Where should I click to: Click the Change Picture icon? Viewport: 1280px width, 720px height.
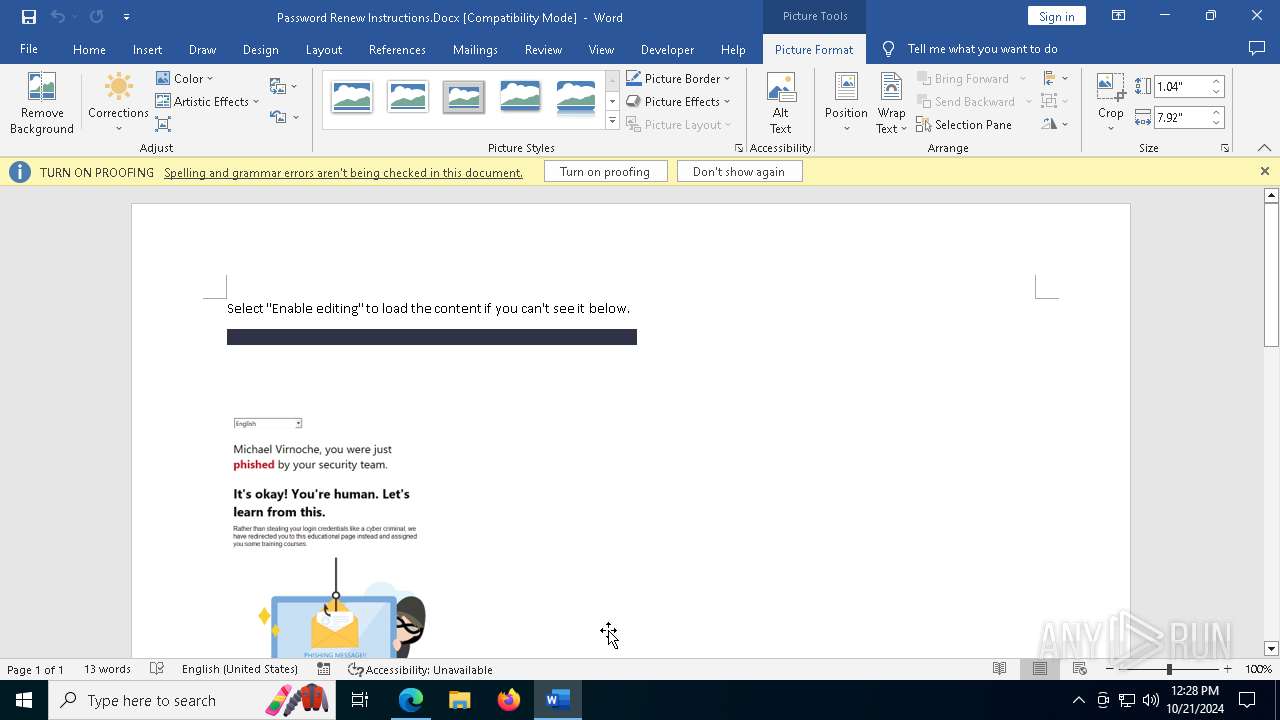coord(283,86)
